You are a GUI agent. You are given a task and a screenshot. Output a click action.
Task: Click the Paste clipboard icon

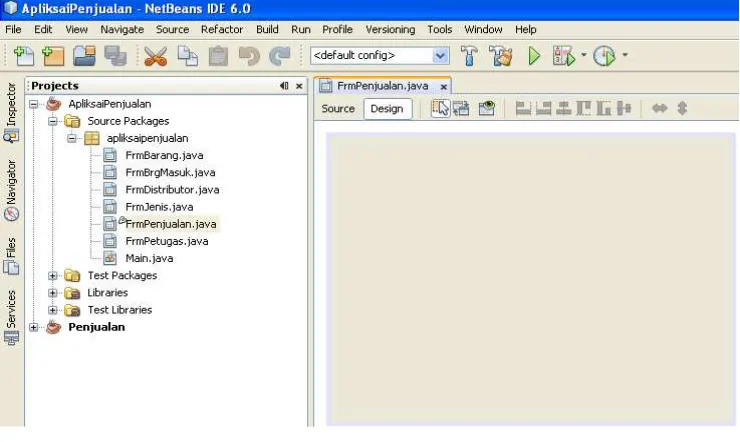[x=218, y=56]
